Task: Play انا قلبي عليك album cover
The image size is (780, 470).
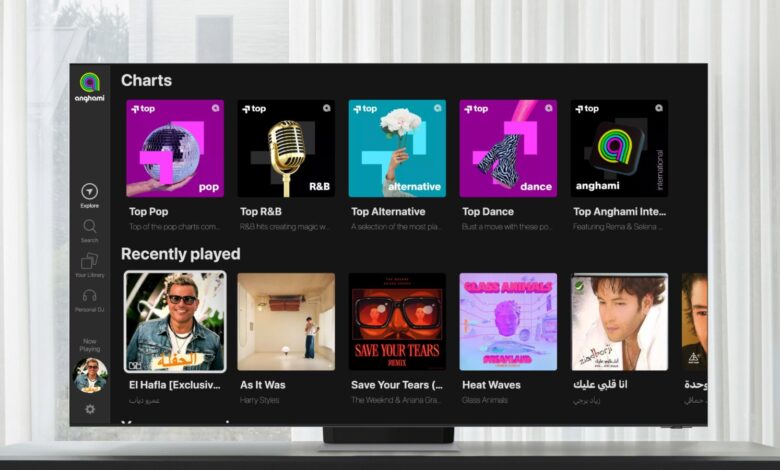Action: click(619, 321)
